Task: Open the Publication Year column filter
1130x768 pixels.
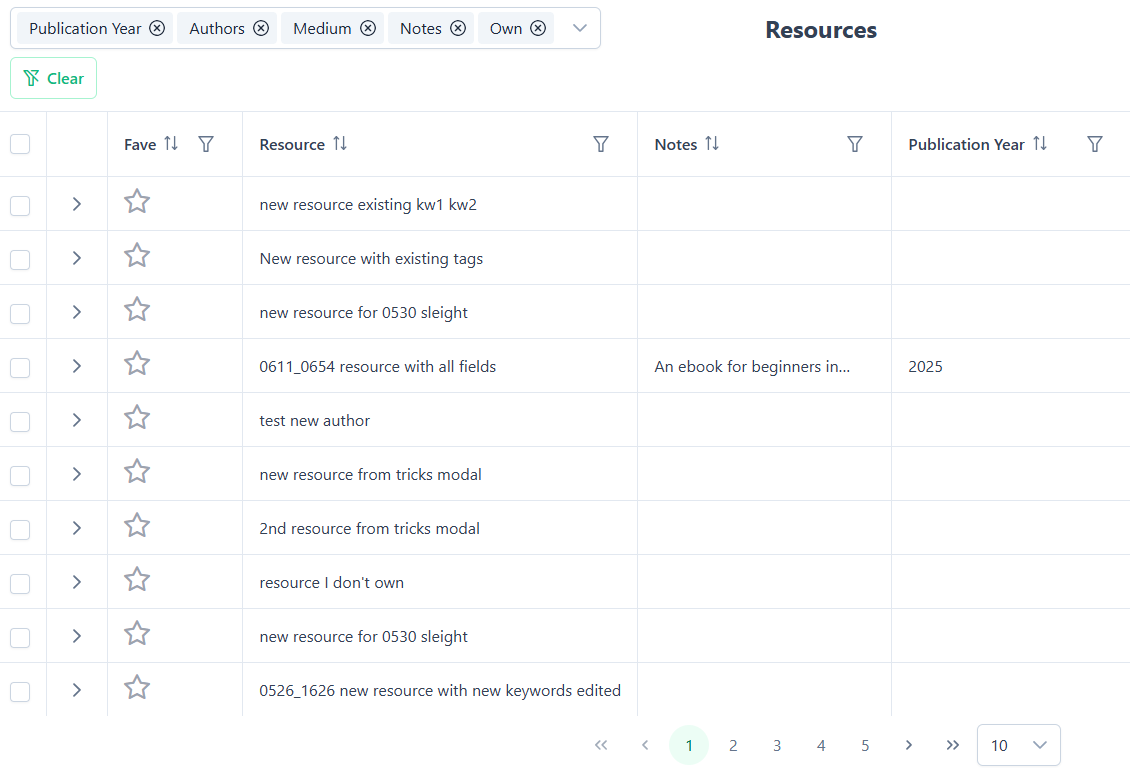Action: click(1095, 144)
